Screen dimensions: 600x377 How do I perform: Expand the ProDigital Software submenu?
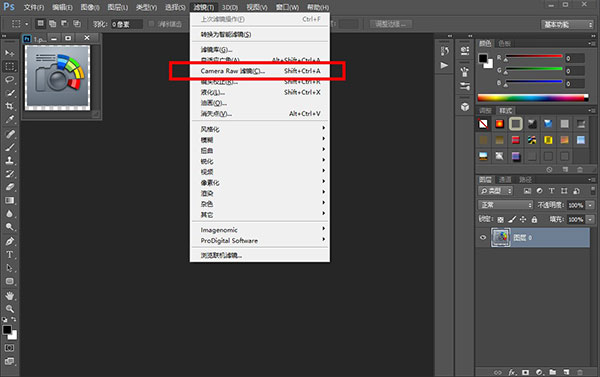tap(260, 240)
